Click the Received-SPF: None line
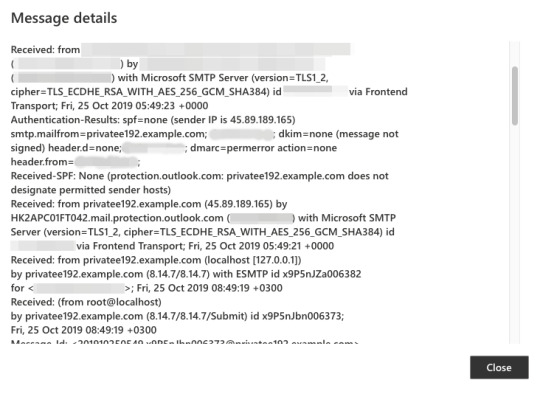This screenshot has width=540, height=394. point(200,176)
